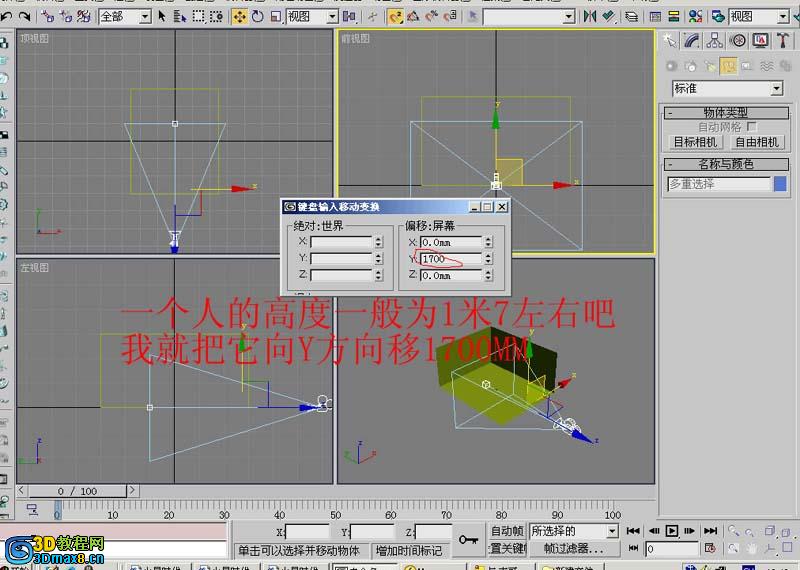Toggle the Spinner Snap icon

coord(450,17)
